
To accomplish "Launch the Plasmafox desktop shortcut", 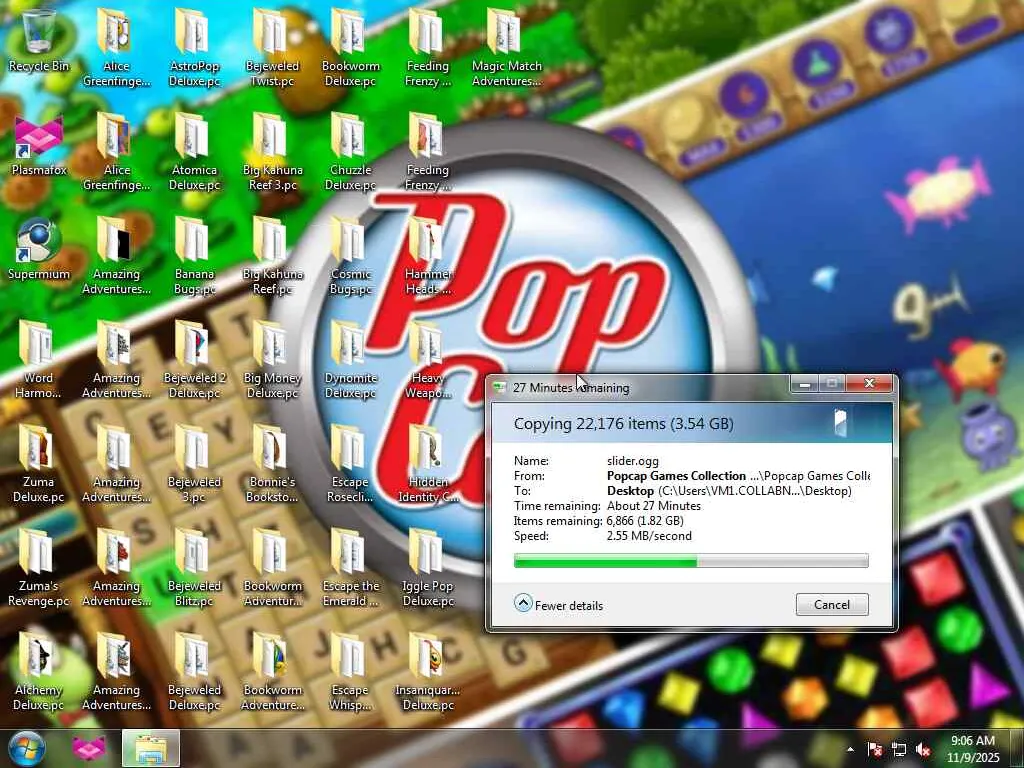I will tap(39, 145).
